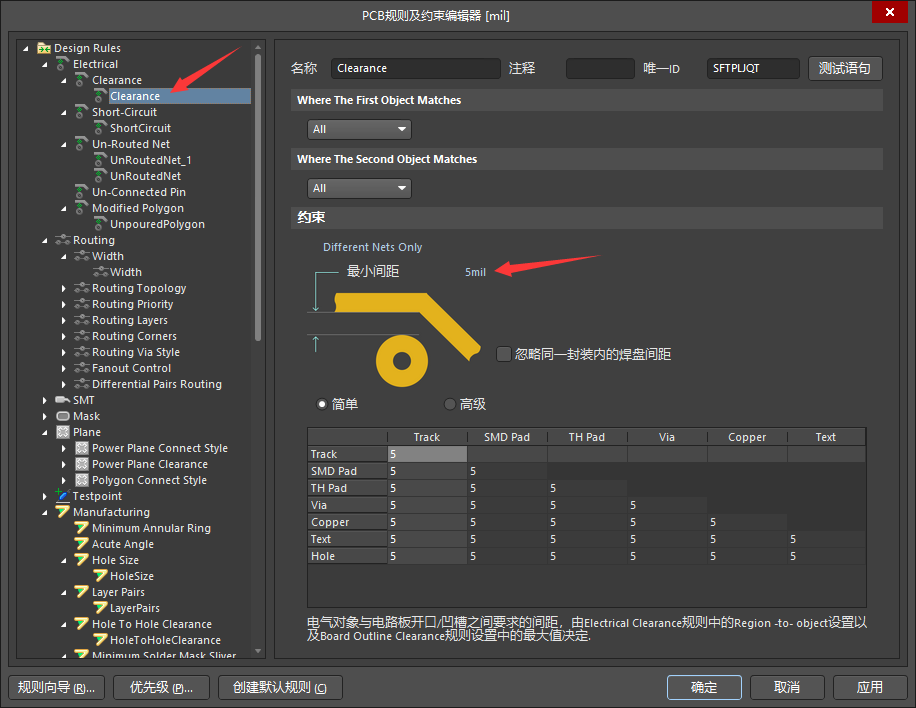Click the Testpoint category icon
This screenshot has width=916, height=708.
tap(63, 495)
